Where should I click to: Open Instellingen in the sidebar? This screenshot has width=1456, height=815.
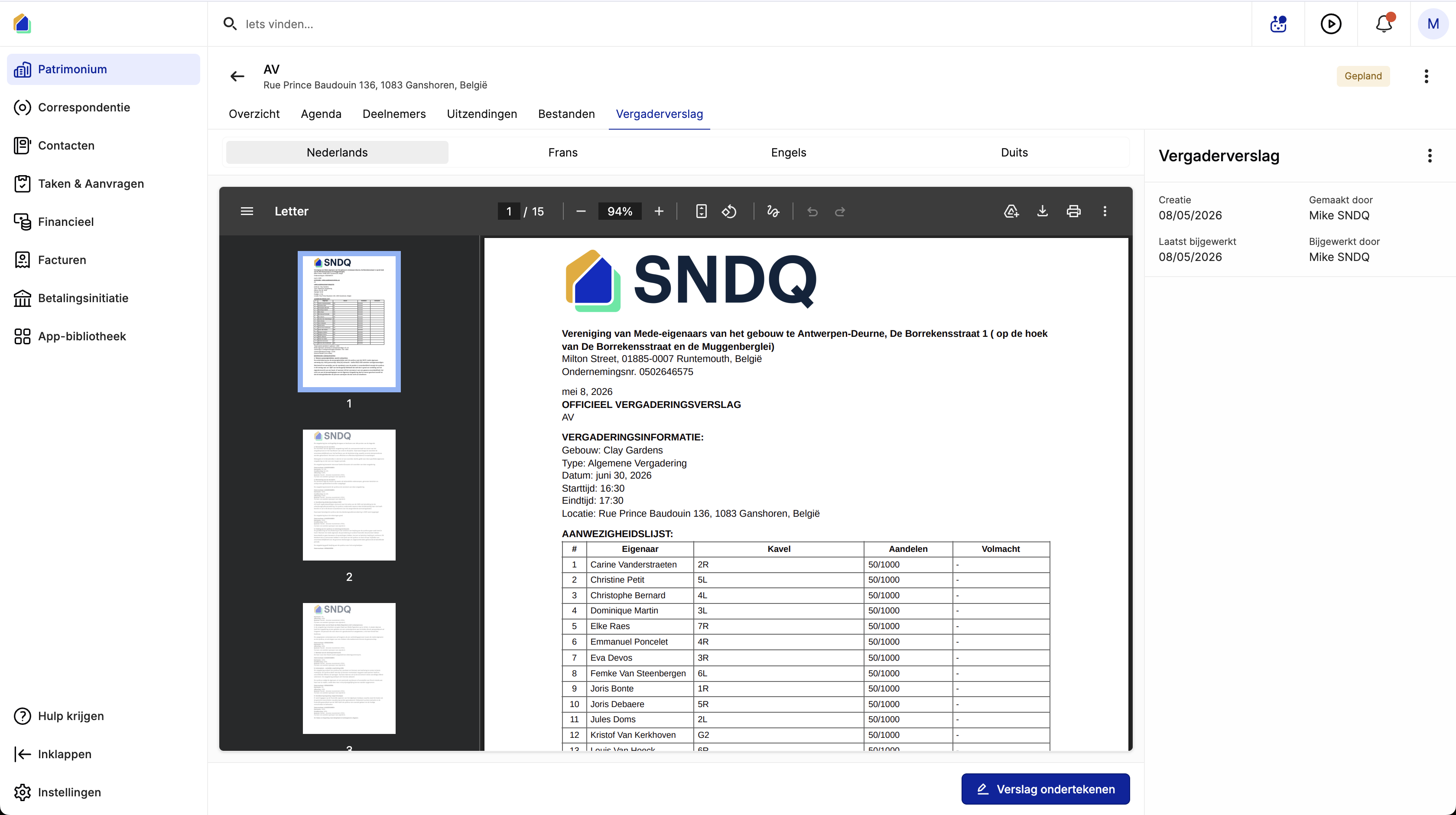click(104, 792)
